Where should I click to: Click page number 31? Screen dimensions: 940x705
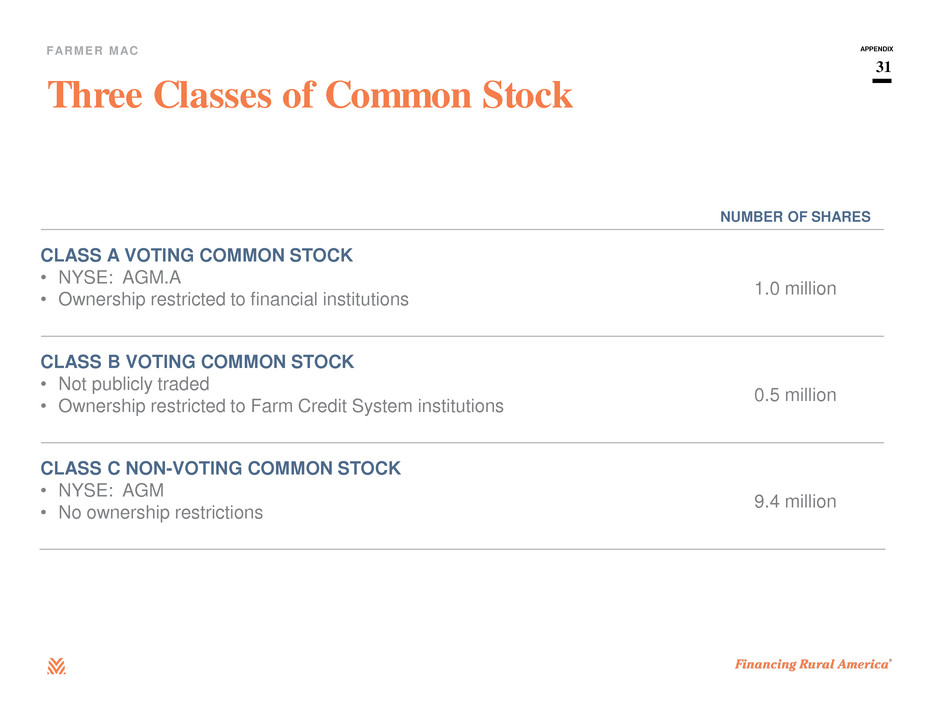coord(883,67)
